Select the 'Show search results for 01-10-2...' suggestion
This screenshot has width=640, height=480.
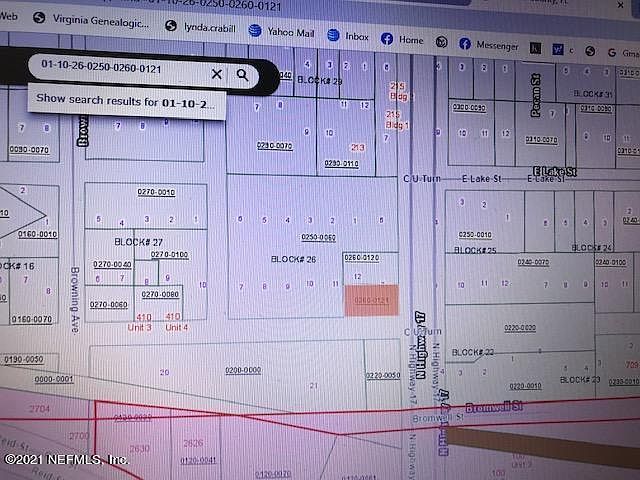coord(127,101)
